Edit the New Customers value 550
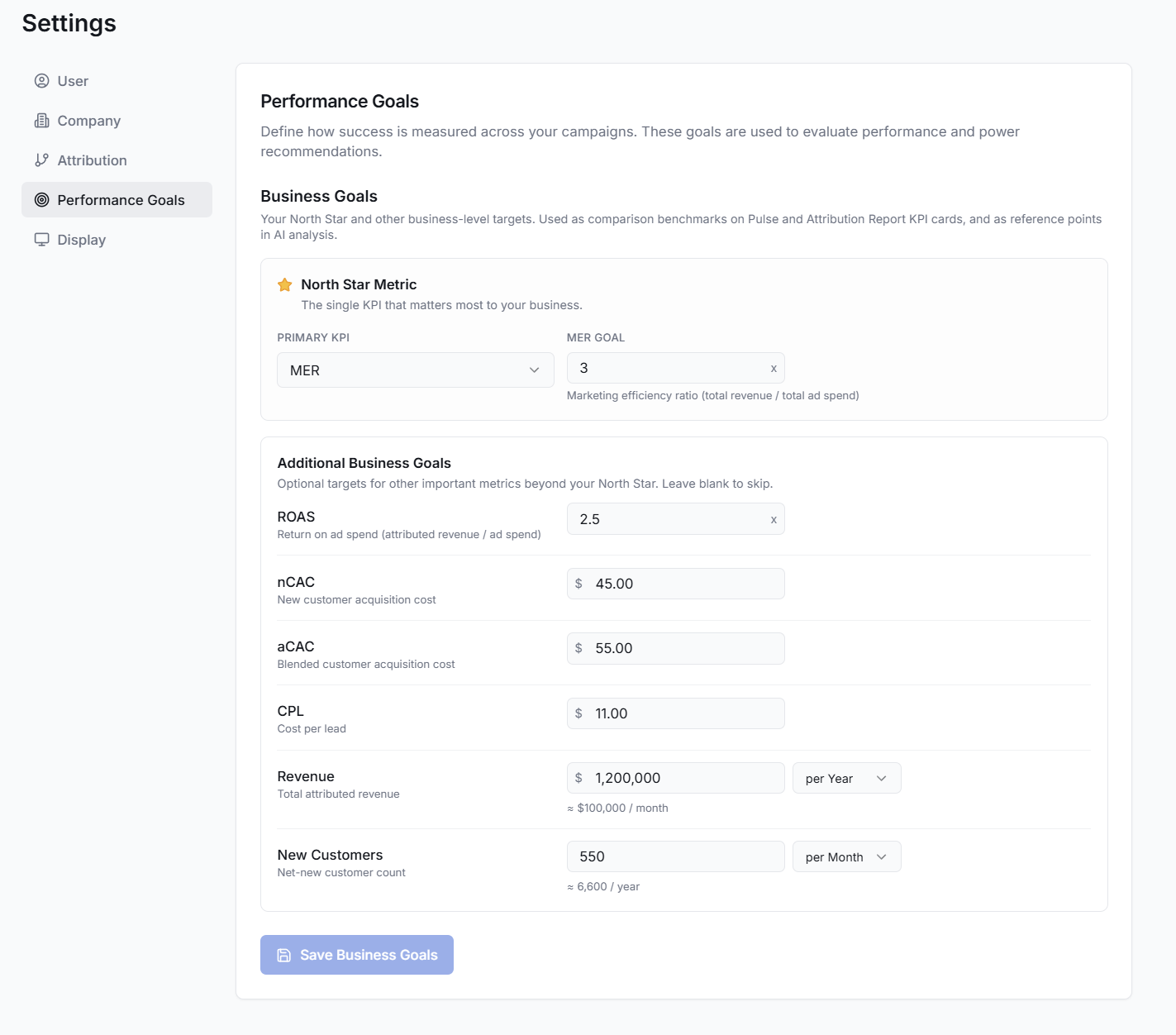This screenshot has height=1035, width=1176. 675,856
